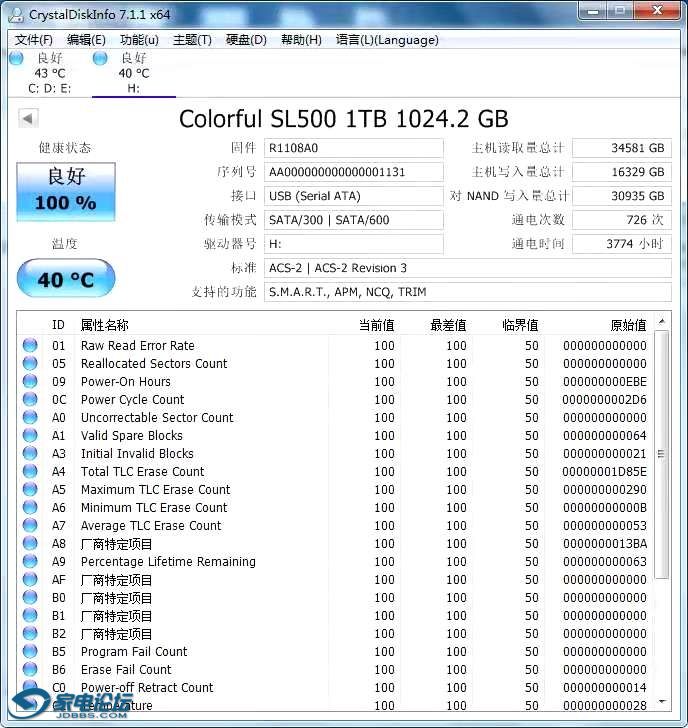Click the status icon for Uncorrectable Sector Count
The height and width of the screenshot is (728, 688).
[x=30, y=417]
